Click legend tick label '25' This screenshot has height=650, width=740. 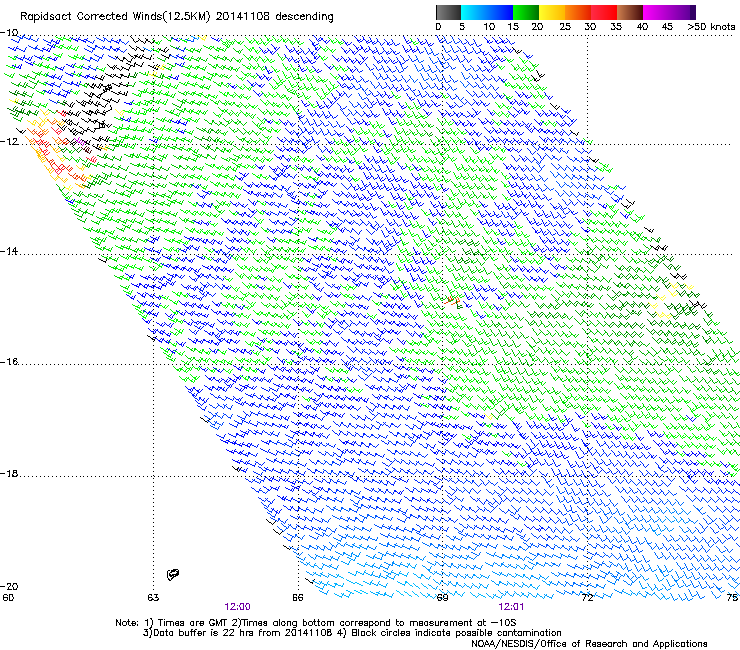tap(565, 27)
